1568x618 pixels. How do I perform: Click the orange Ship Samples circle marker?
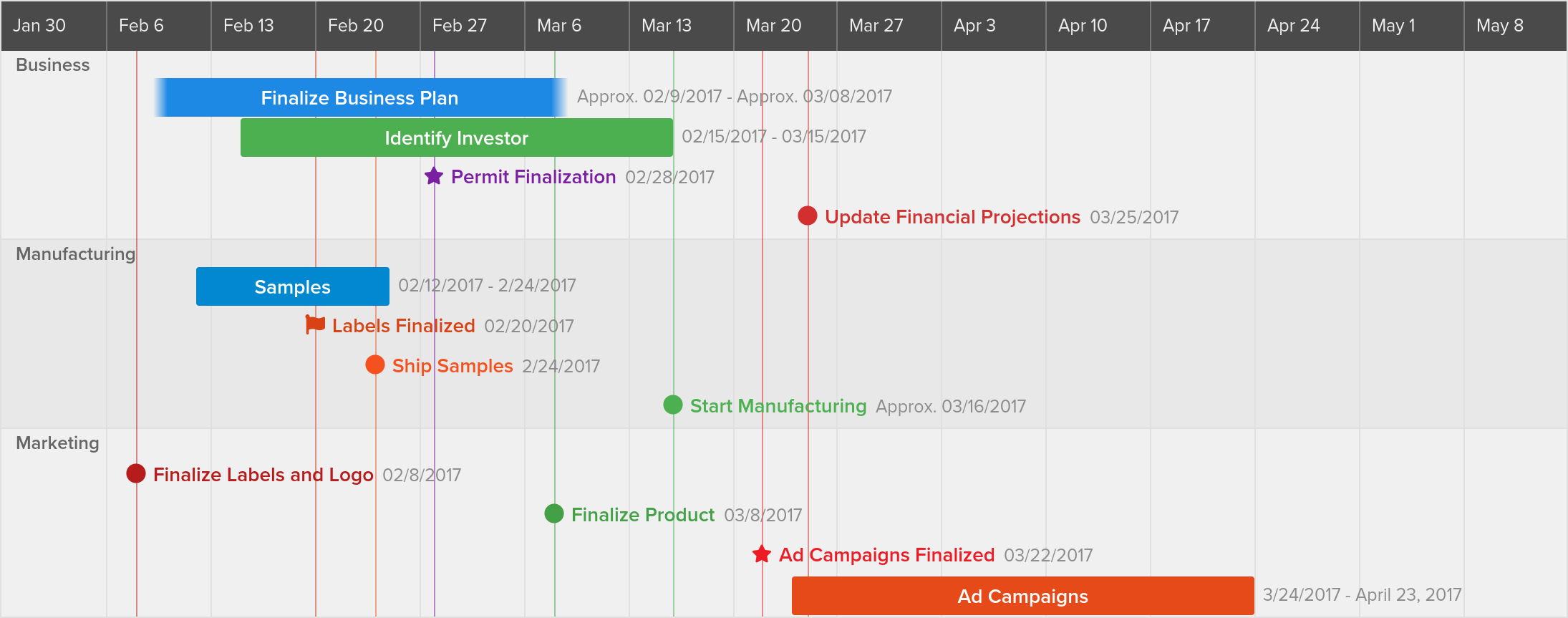[x=375, y=364]
